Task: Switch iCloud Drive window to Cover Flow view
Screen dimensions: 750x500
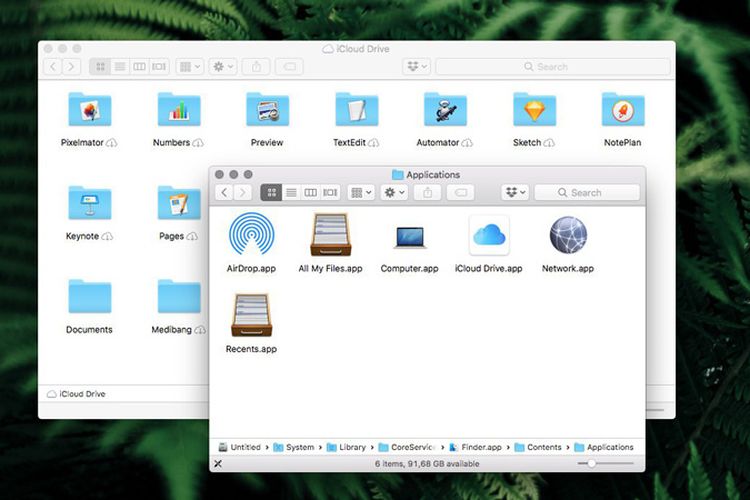Action: click(159, 67)
